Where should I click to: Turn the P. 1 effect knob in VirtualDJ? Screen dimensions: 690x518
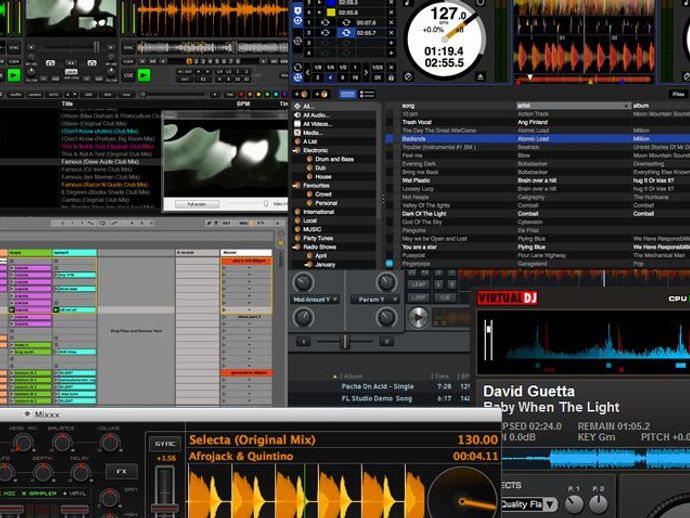coord(574,504)
